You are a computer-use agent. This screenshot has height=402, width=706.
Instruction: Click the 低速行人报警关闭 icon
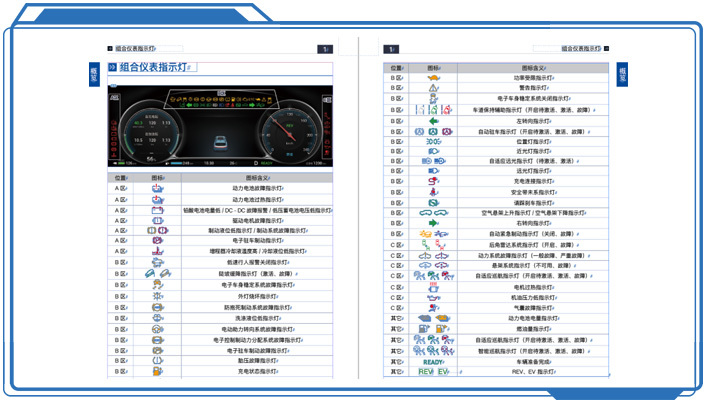pos(158,262)
